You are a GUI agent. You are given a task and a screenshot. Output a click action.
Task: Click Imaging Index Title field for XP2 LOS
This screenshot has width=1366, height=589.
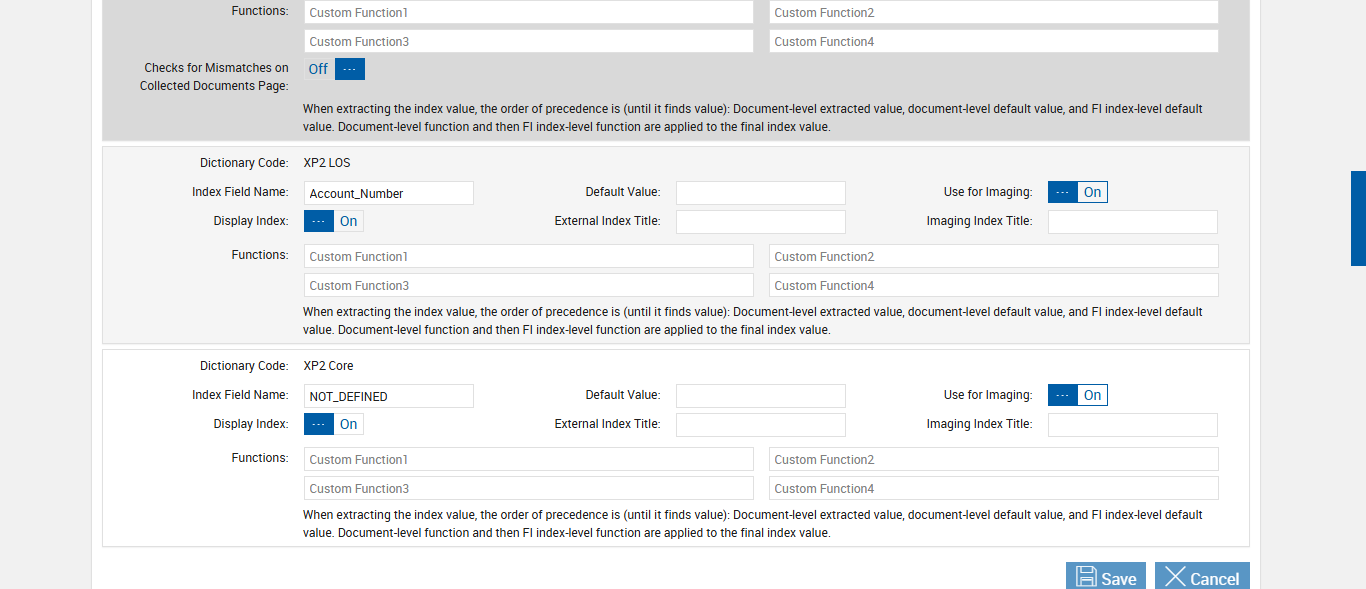[x=1132, y=222]
